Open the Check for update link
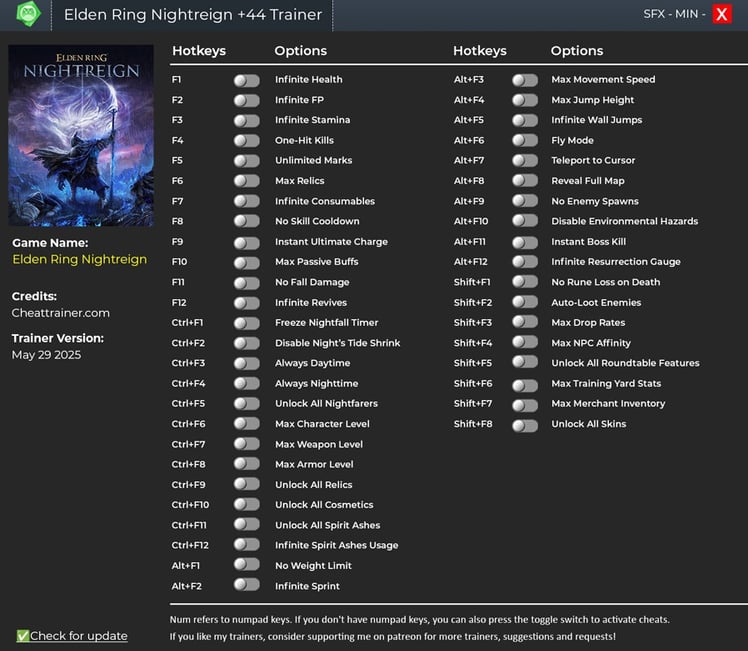The image size is (748, 651). click(79, 636)
